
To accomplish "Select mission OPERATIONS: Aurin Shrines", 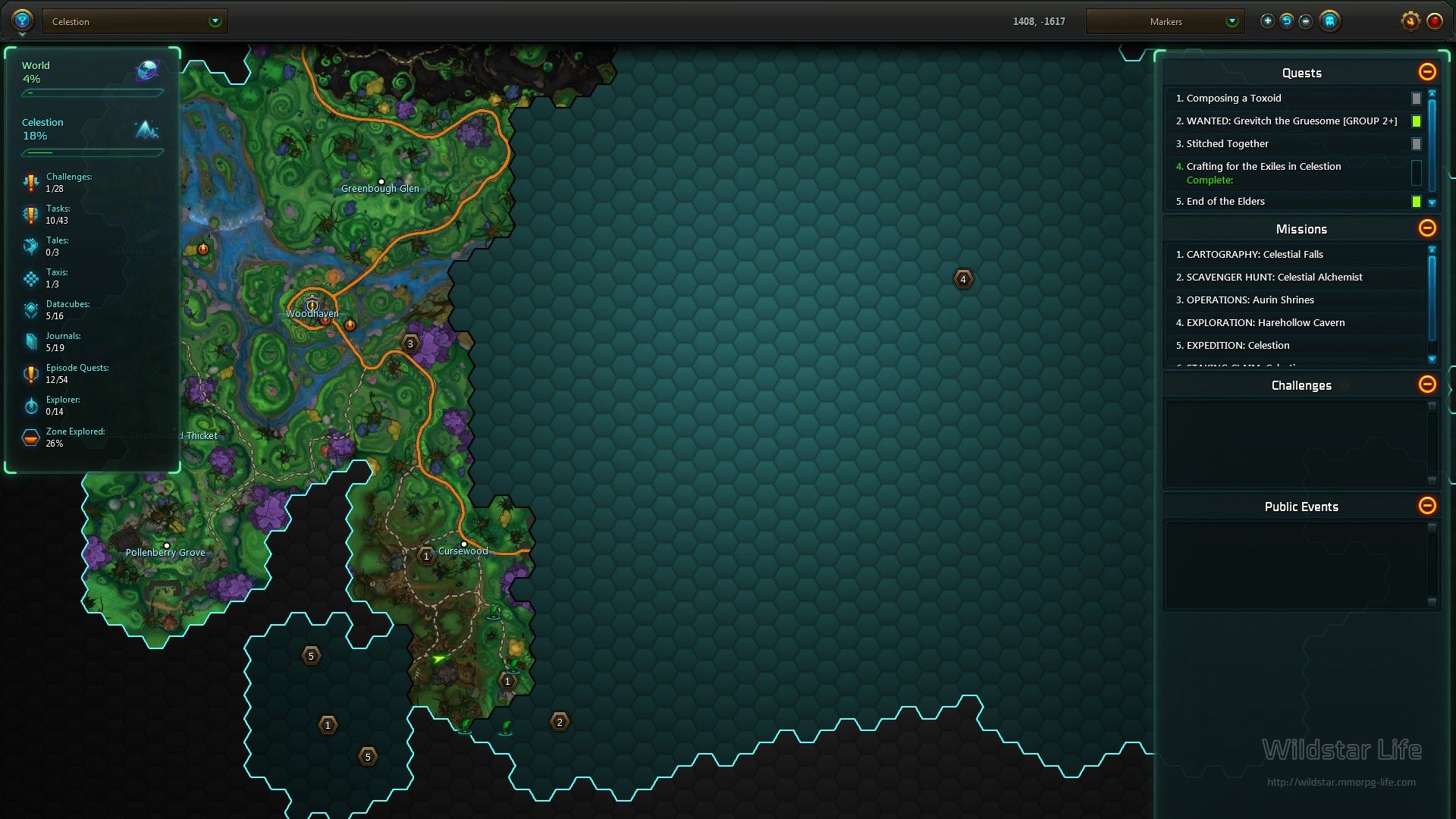I will (x=1295, y=300).
